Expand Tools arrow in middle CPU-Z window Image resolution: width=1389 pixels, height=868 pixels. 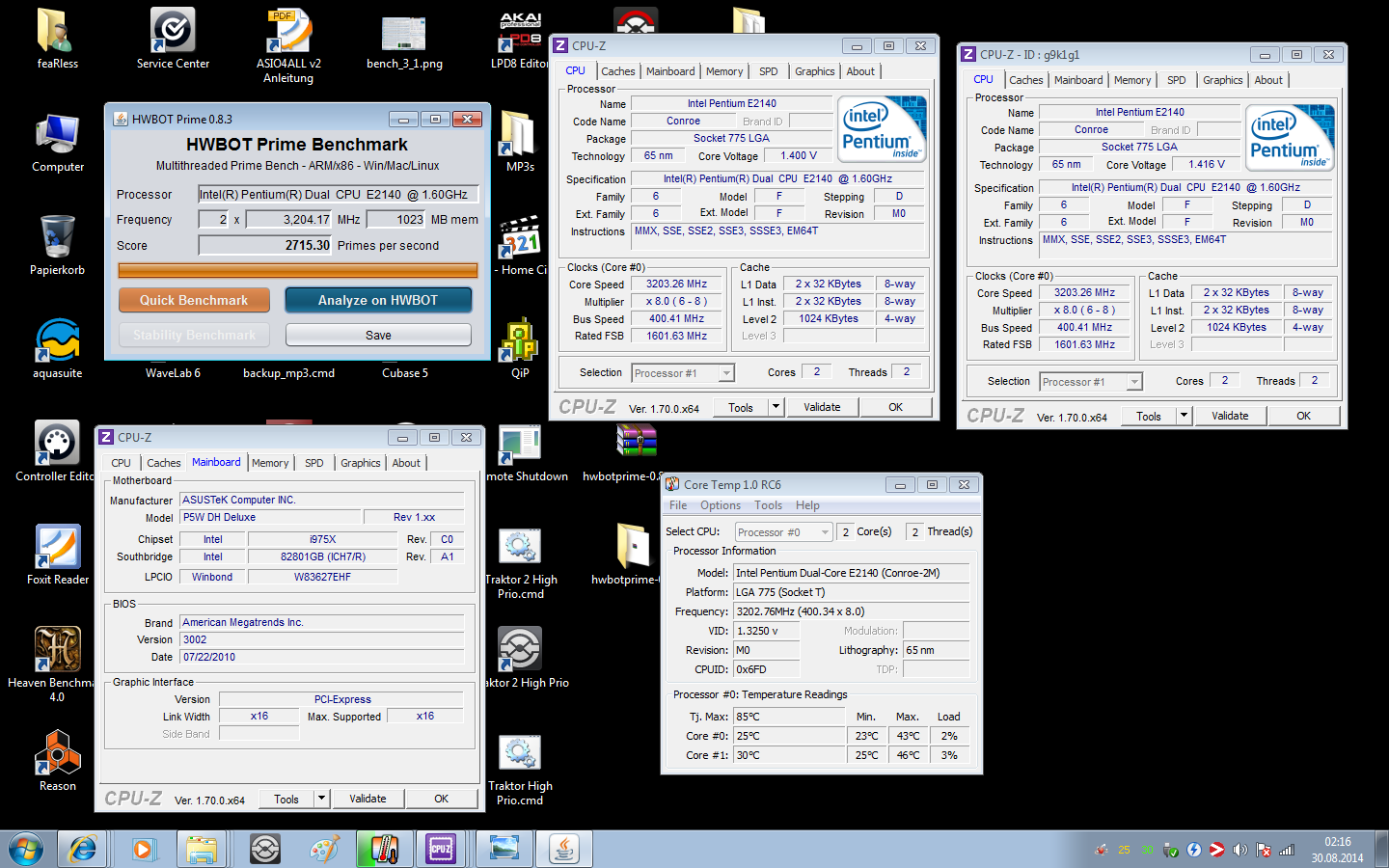point(776,407)
